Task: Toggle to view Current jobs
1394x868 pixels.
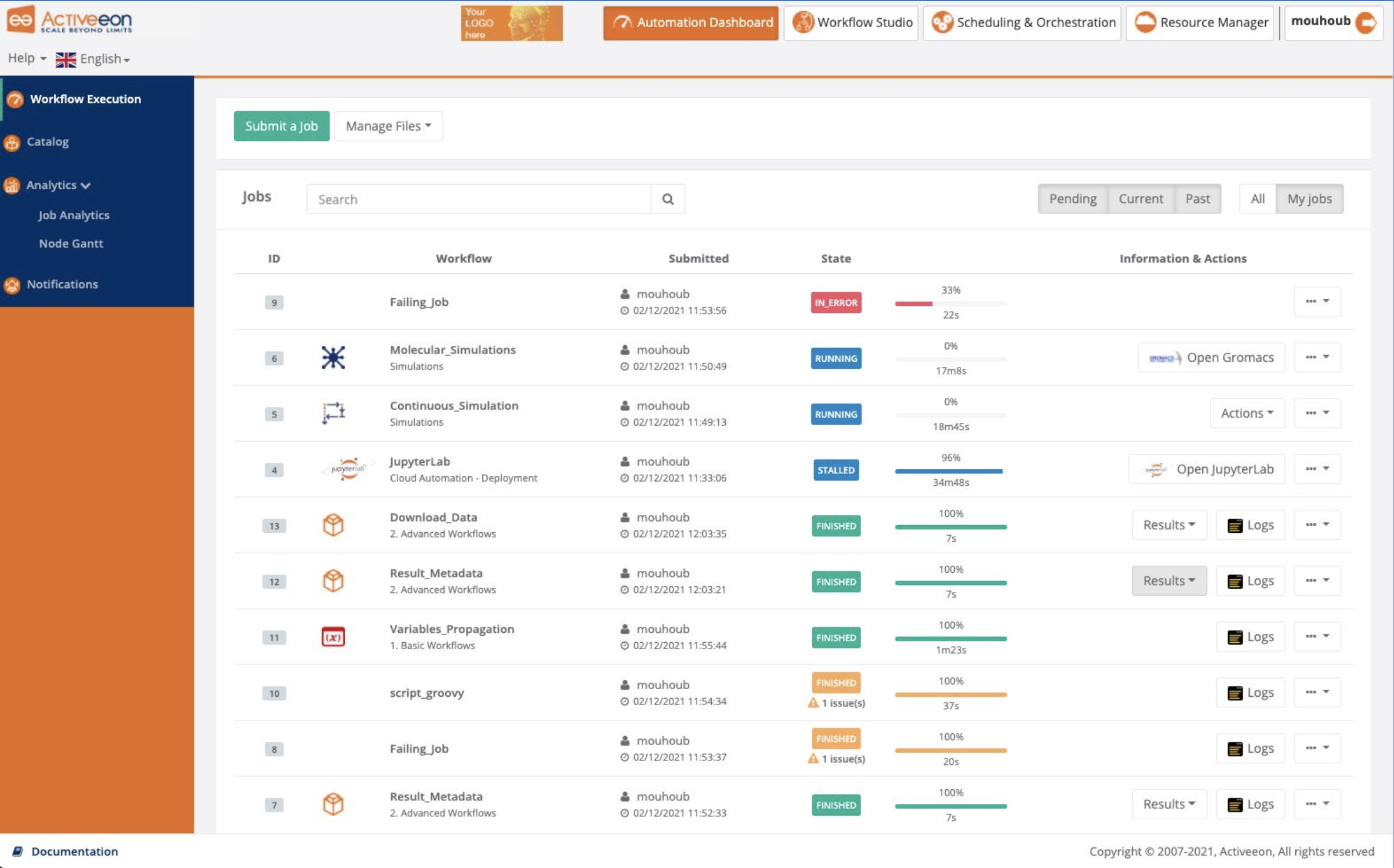Action: 1140,198
